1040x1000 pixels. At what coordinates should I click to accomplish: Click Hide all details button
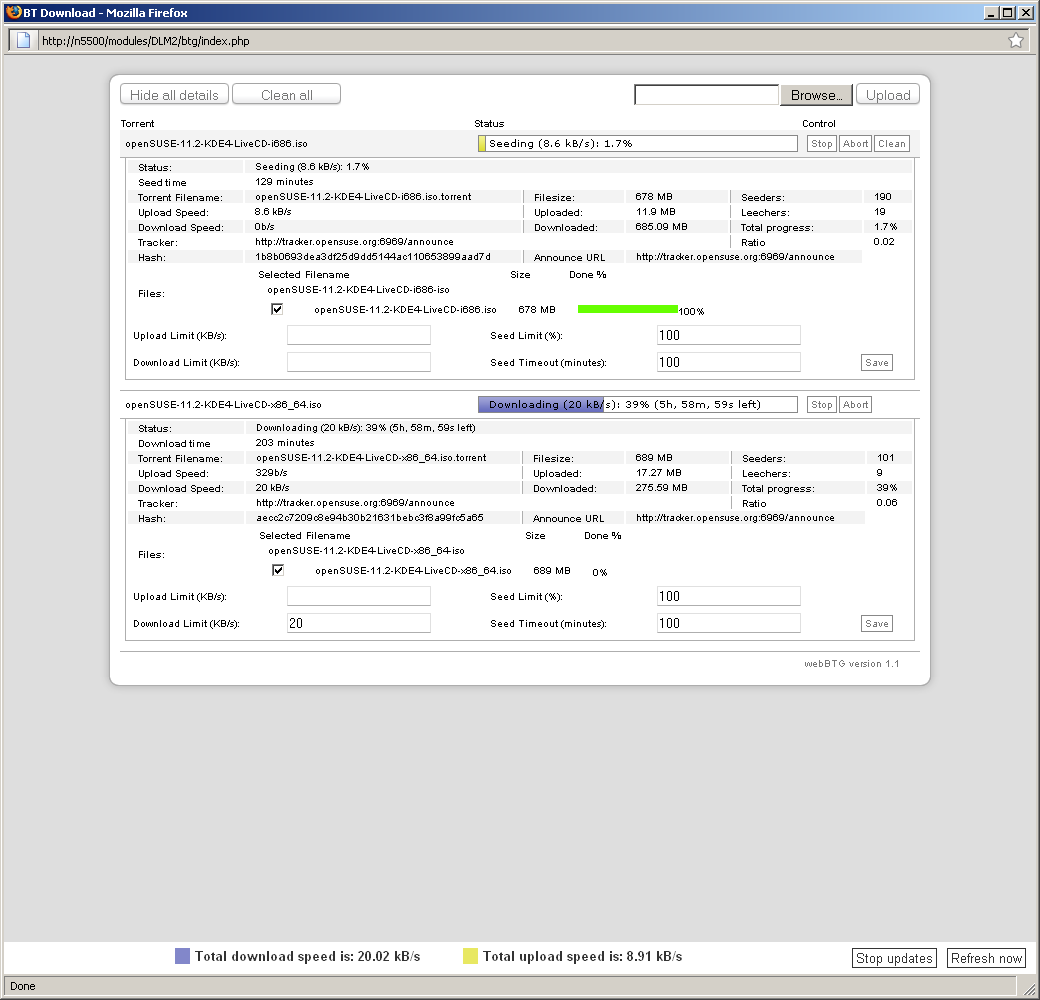(x=174, y=94)
